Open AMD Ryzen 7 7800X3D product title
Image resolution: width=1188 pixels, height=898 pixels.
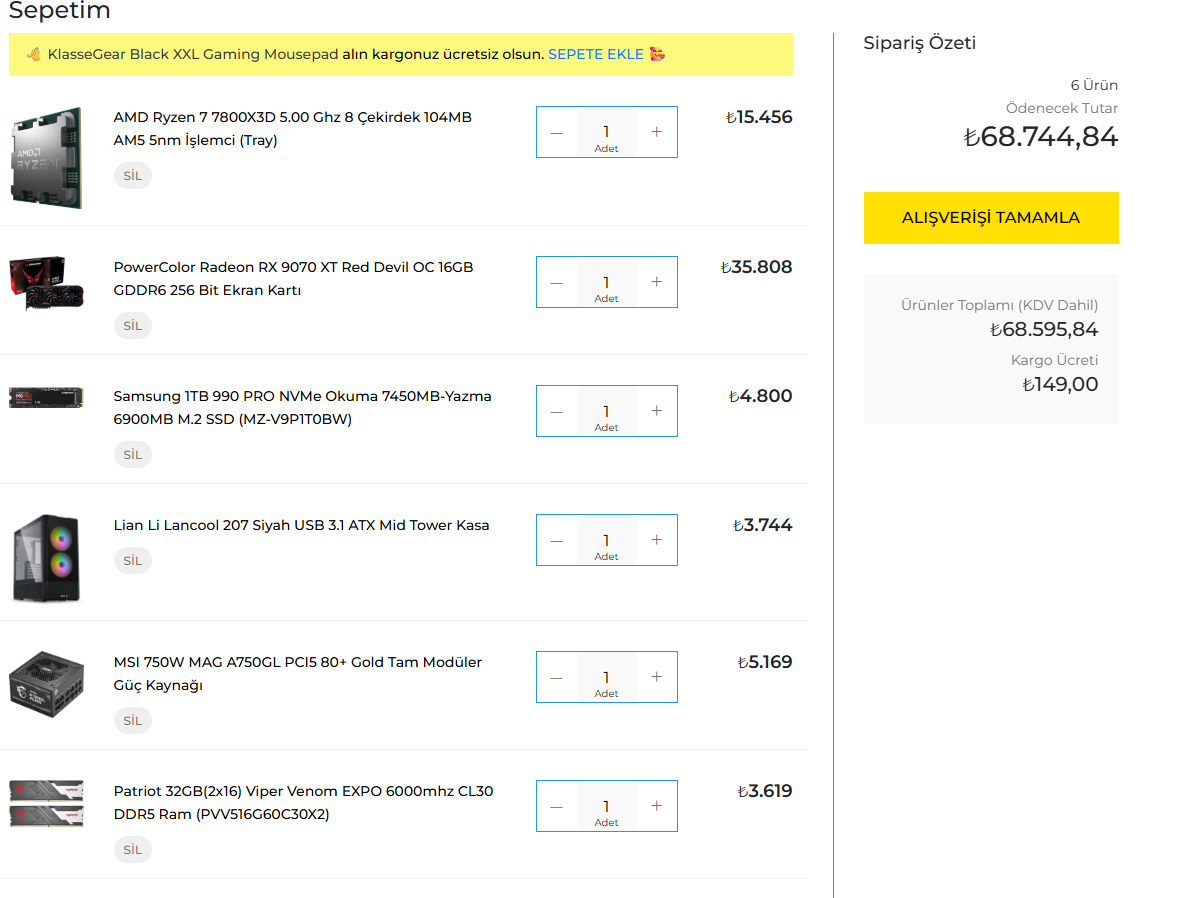[x=292, y=129]
